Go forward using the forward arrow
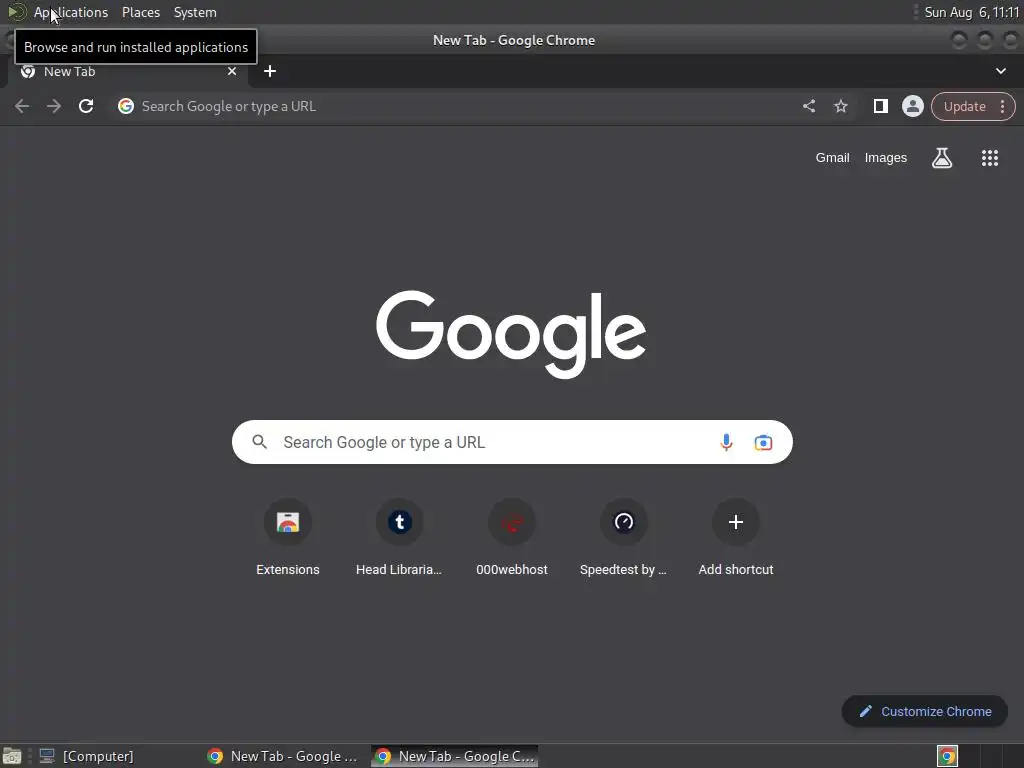1024x768 pixels. point(54,106)
